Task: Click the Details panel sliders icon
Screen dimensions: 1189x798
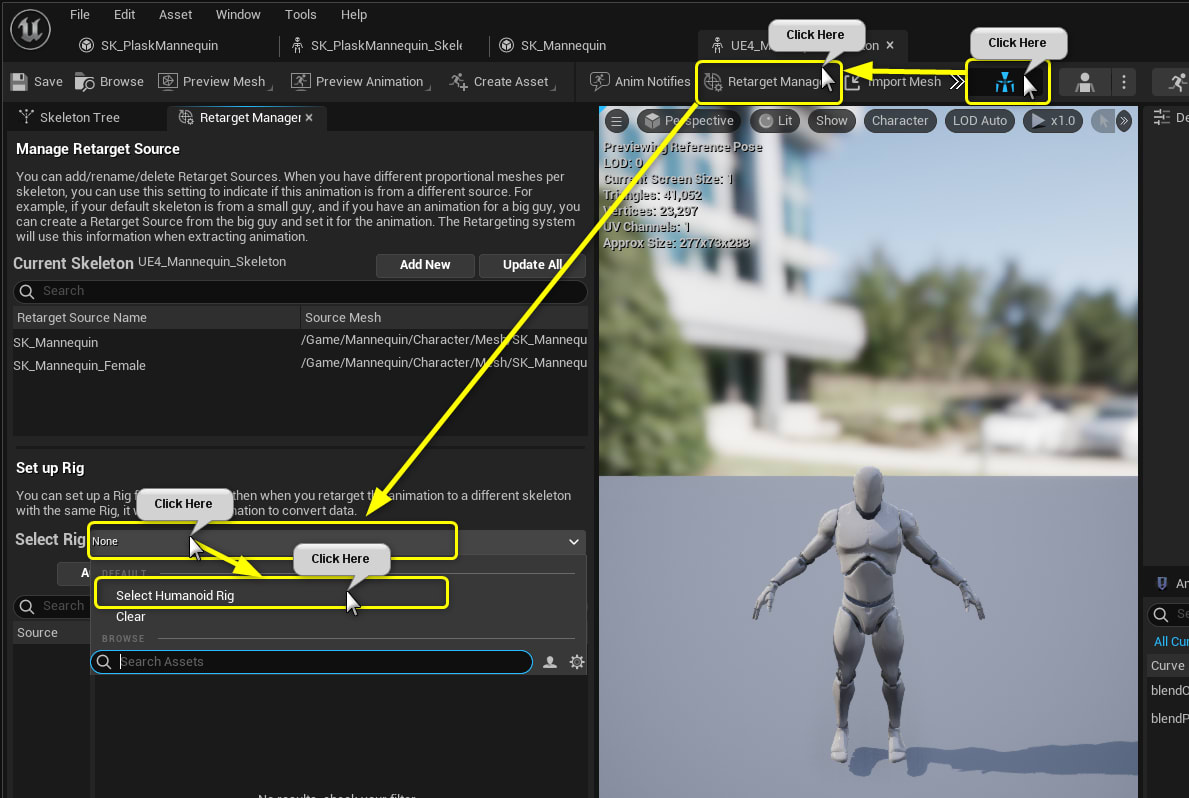Action: [x=1161, y=118]
